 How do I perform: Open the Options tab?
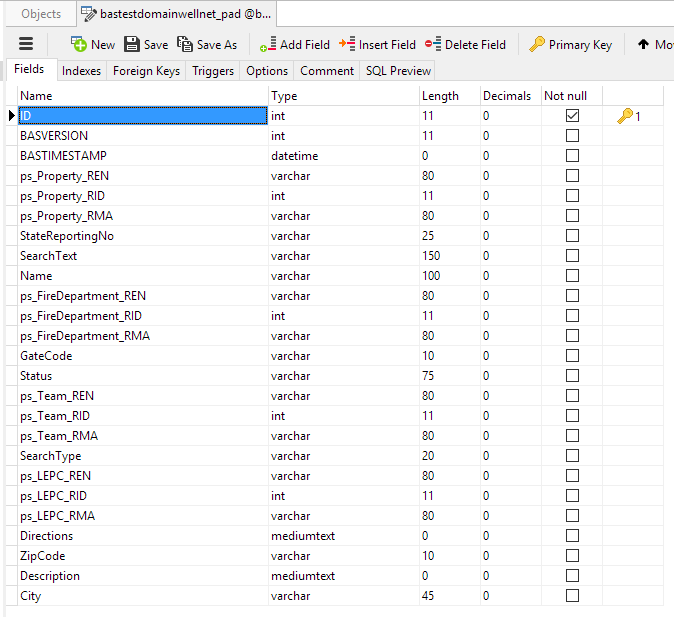[x=267, y=71]
